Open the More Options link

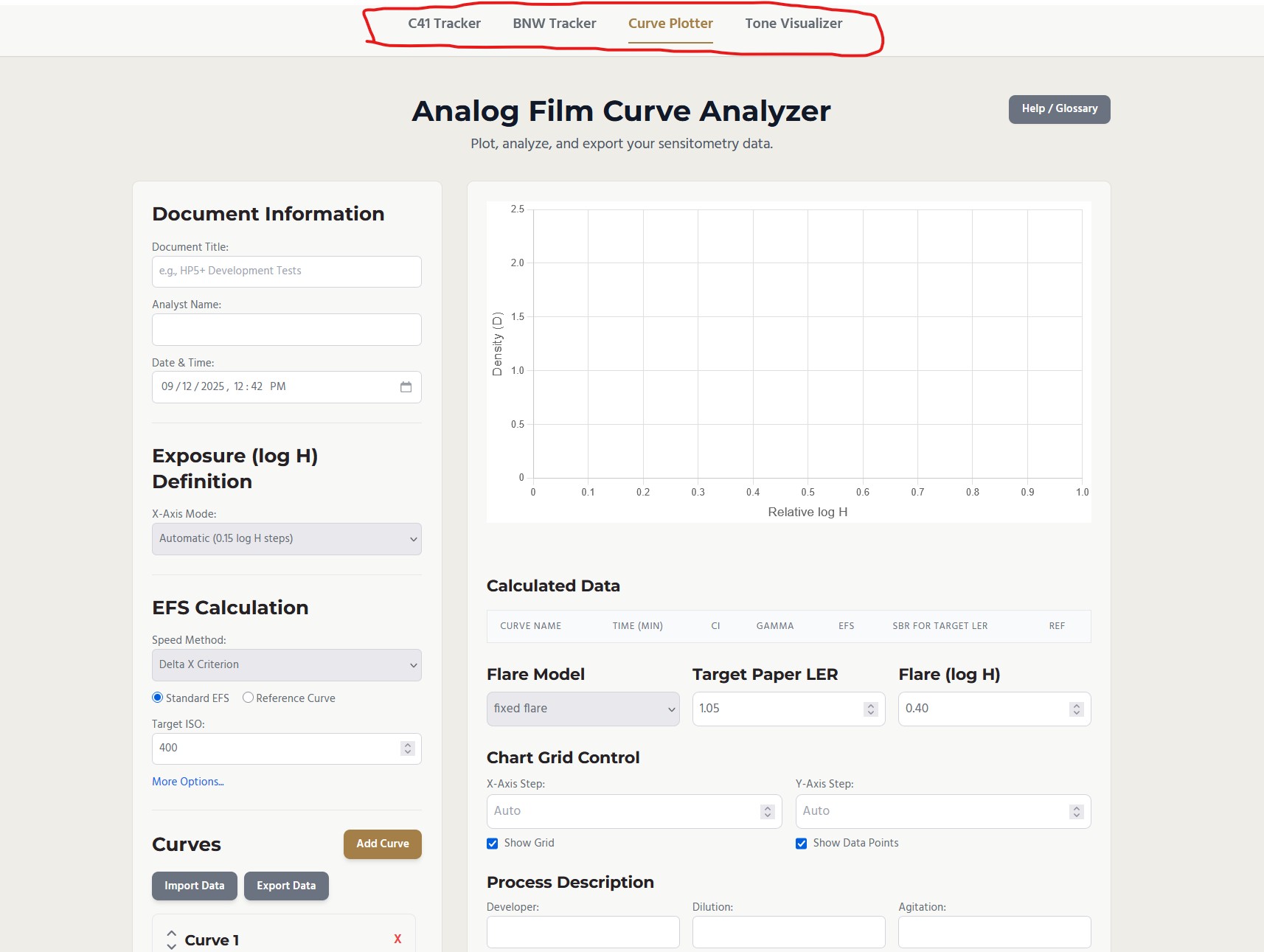point(188,782)
